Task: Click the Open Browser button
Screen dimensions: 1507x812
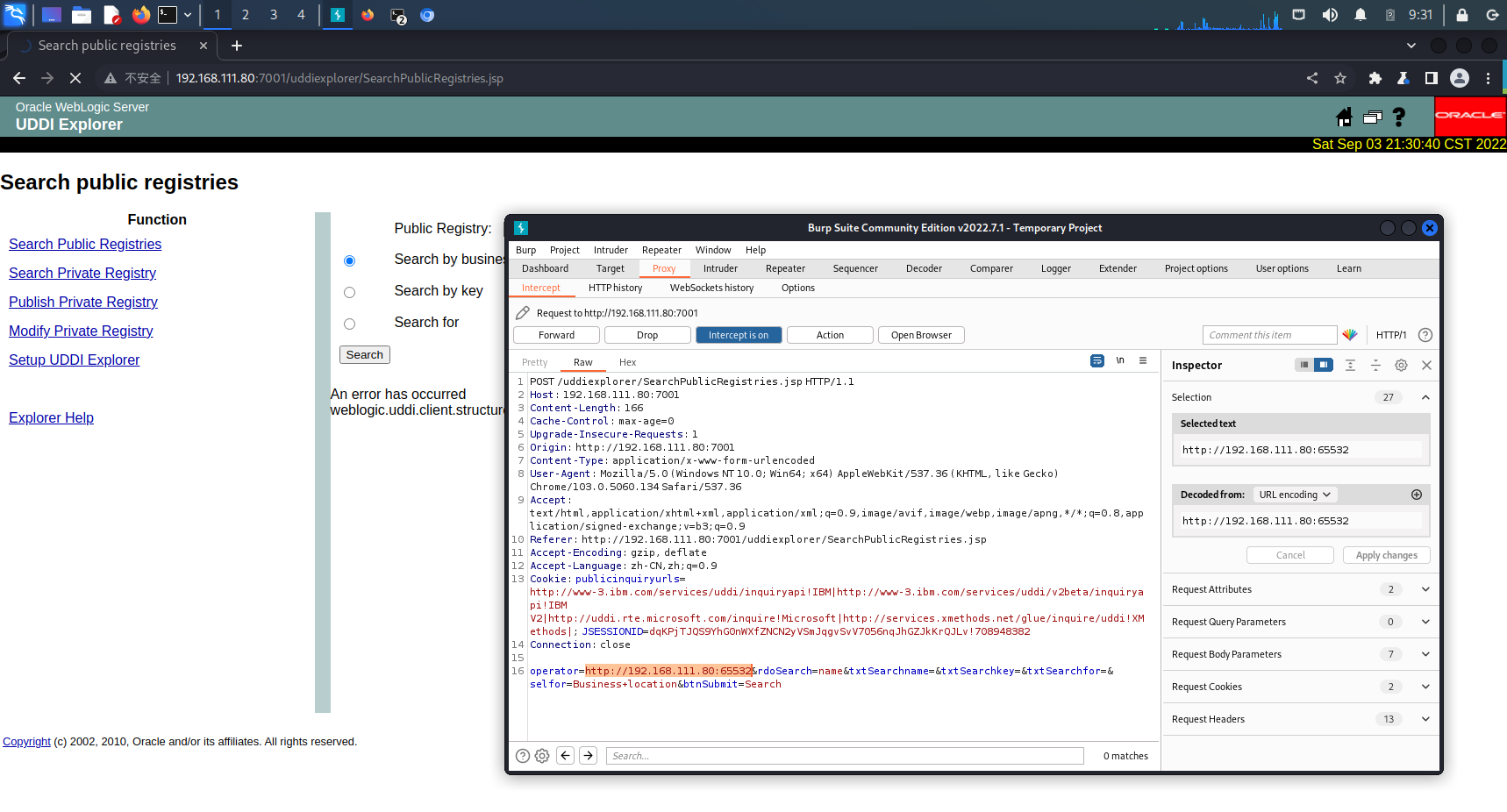Action: 921,335
